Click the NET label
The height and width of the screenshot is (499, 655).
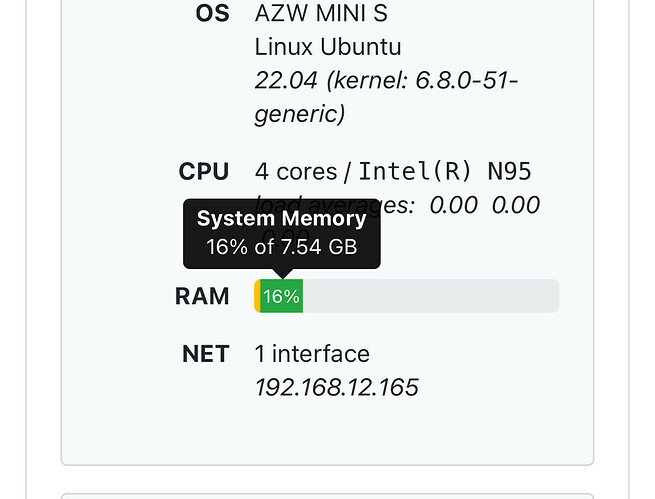coord(206,354)
